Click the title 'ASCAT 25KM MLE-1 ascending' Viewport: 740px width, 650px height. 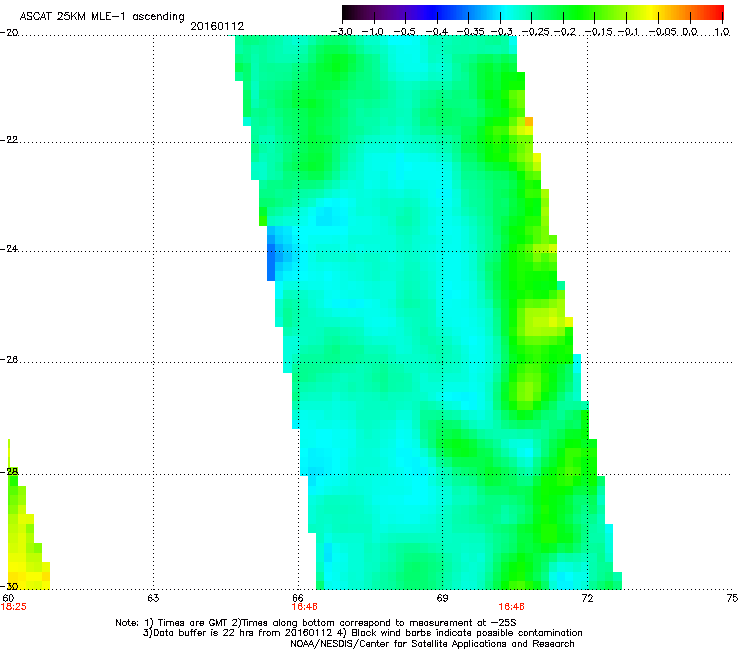click(102, 17)
